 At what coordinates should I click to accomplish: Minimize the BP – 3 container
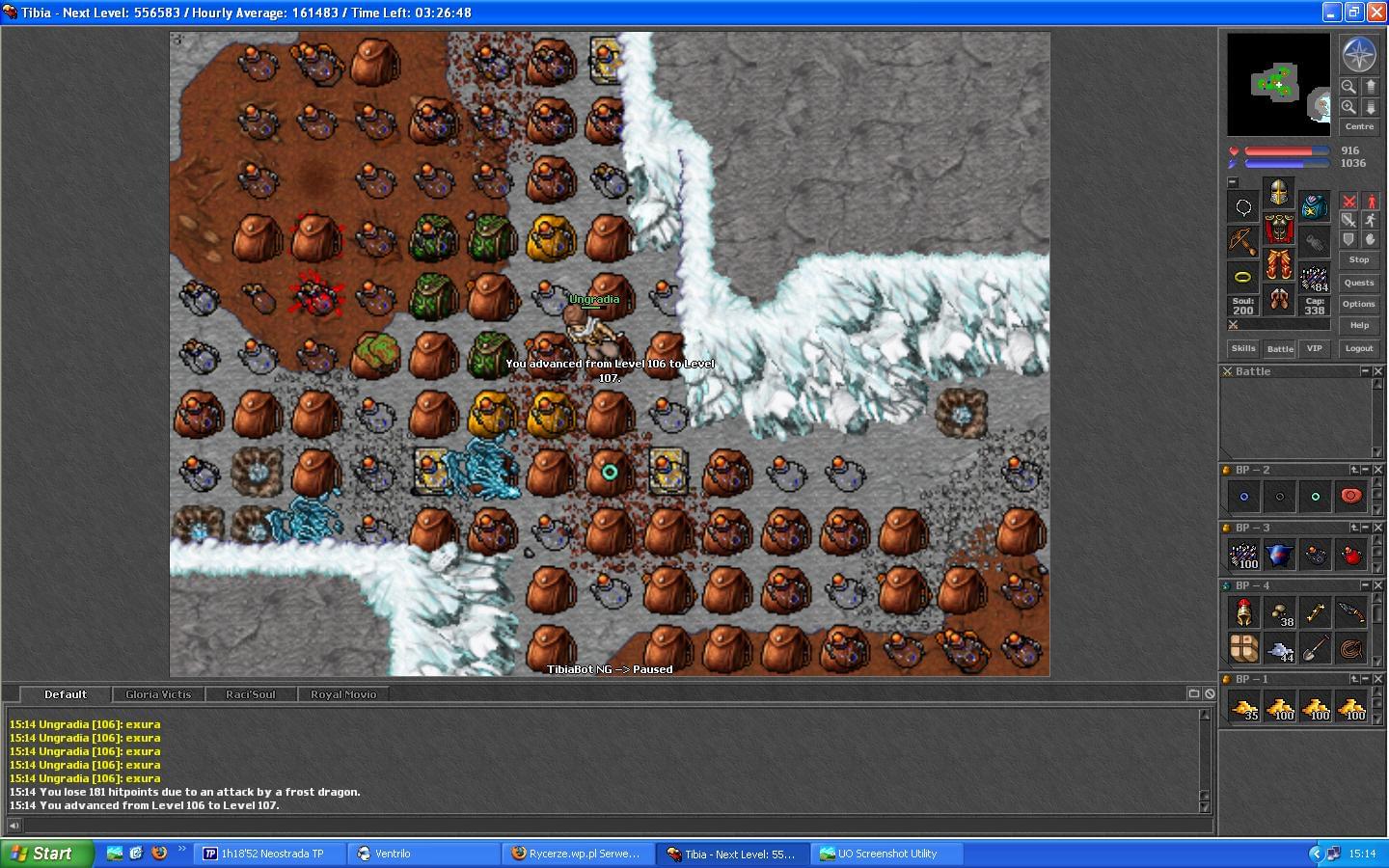[1365, 528]
